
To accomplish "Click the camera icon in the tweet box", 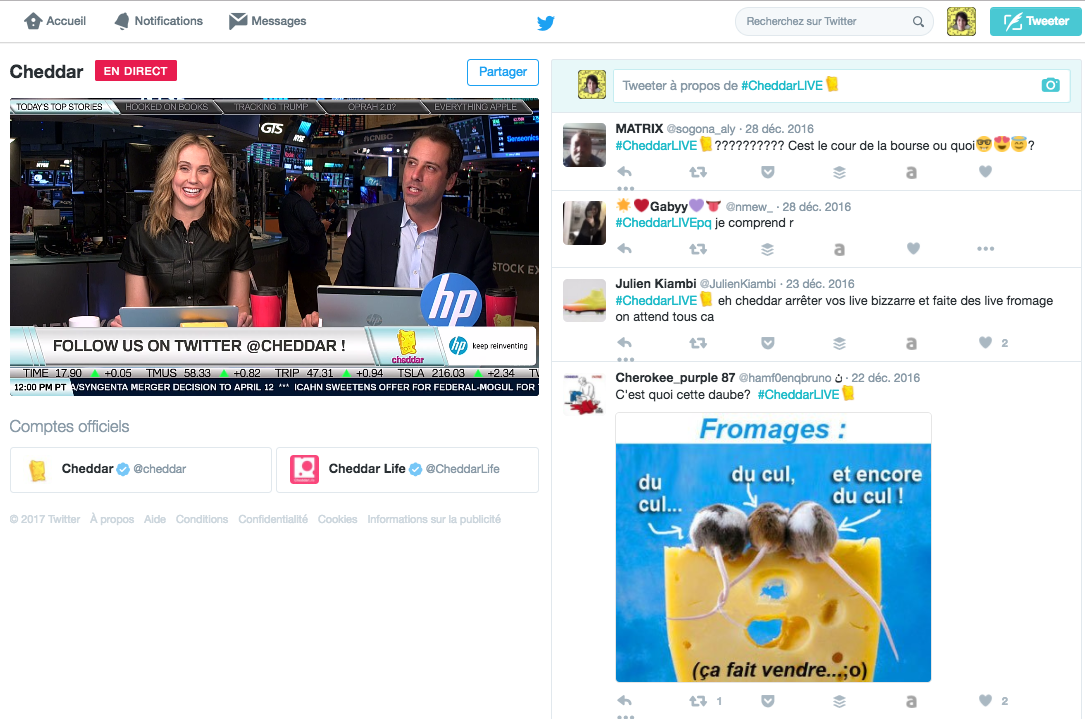I will (x=1050, y=85).
